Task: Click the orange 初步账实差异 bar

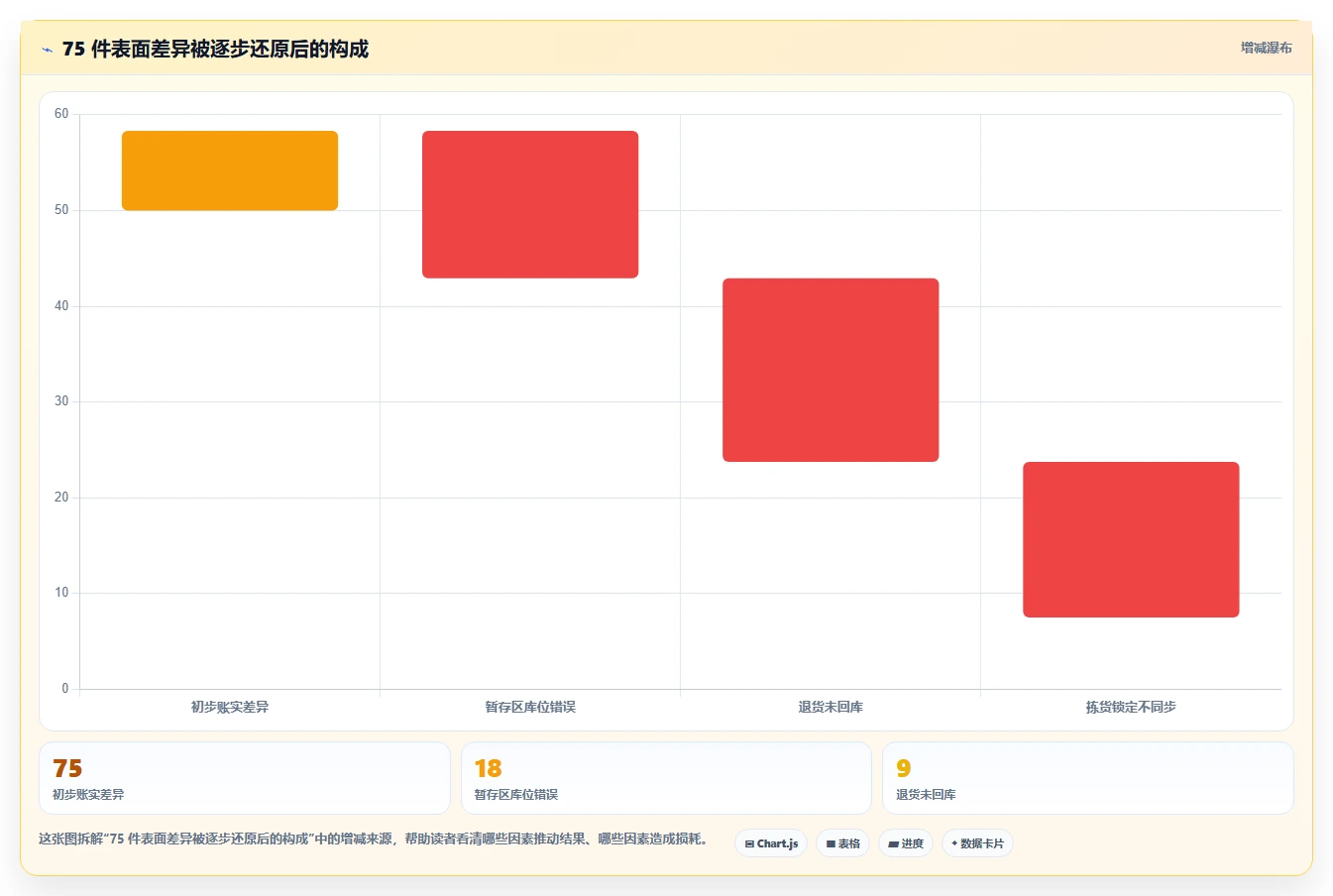Action: click(230, 170)
